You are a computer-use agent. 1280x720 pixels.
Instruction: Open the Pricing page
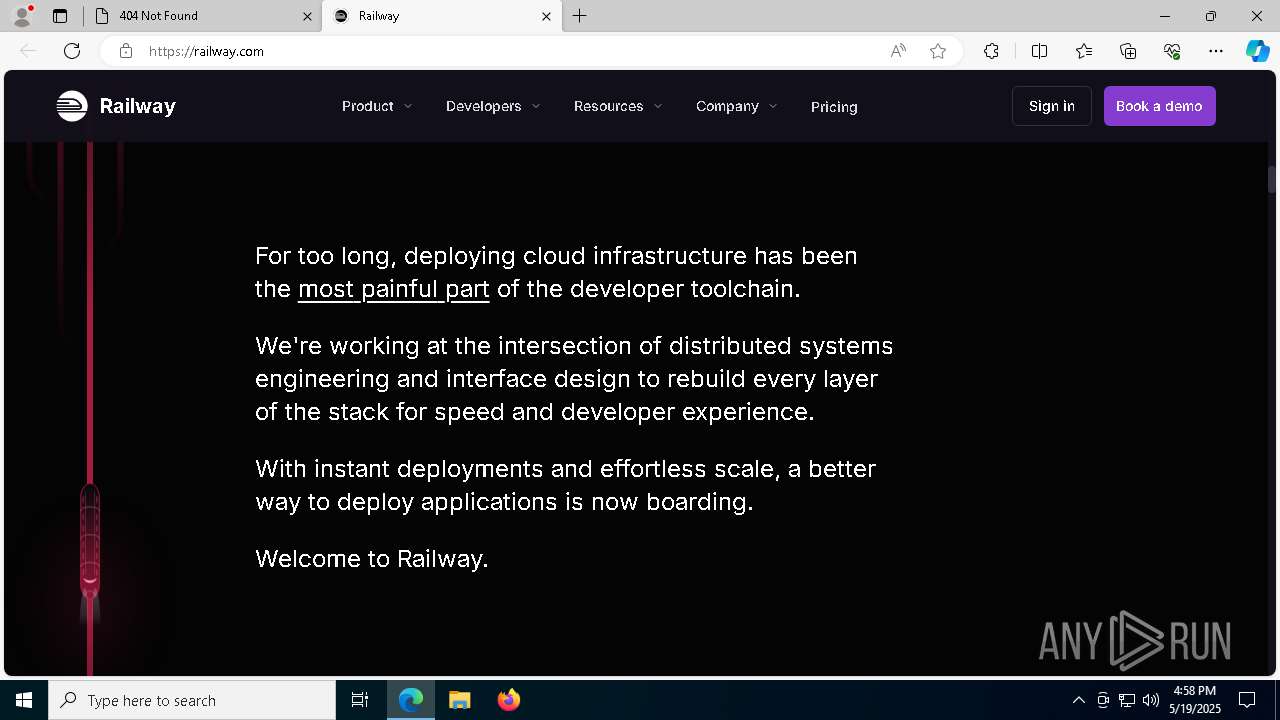(x=834, y=107)
